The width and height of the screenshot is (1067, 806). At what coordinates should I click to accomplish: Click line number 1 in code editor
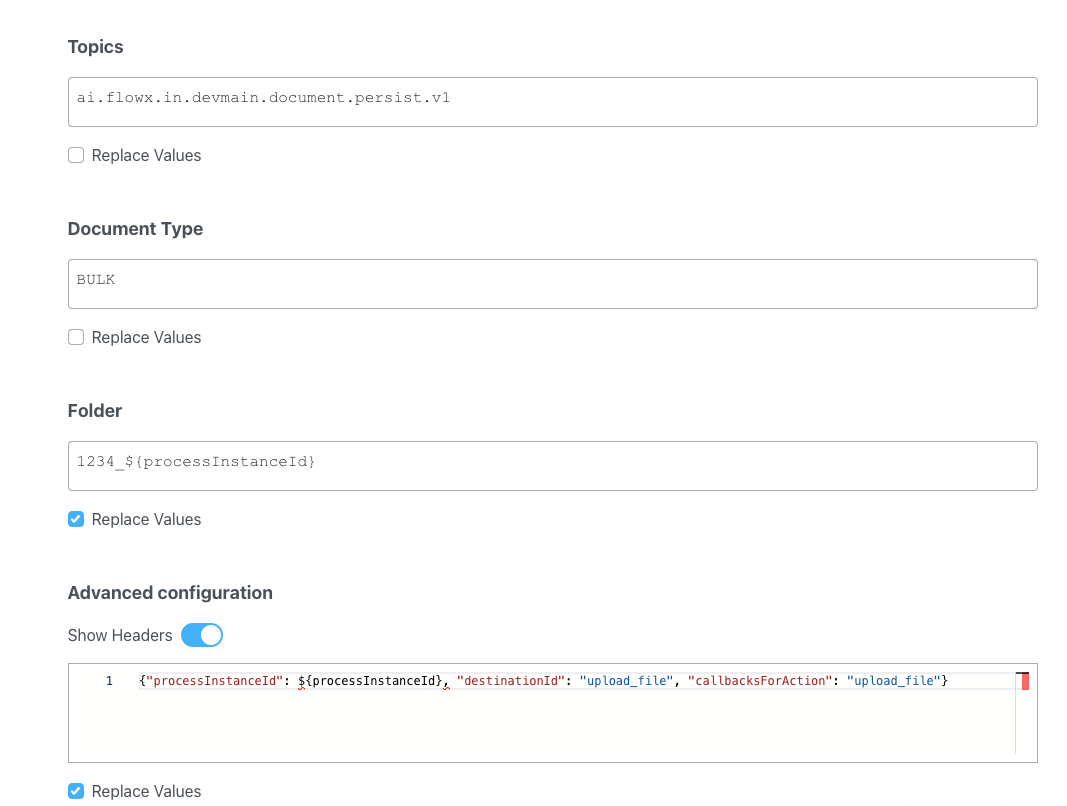[109, 681]
